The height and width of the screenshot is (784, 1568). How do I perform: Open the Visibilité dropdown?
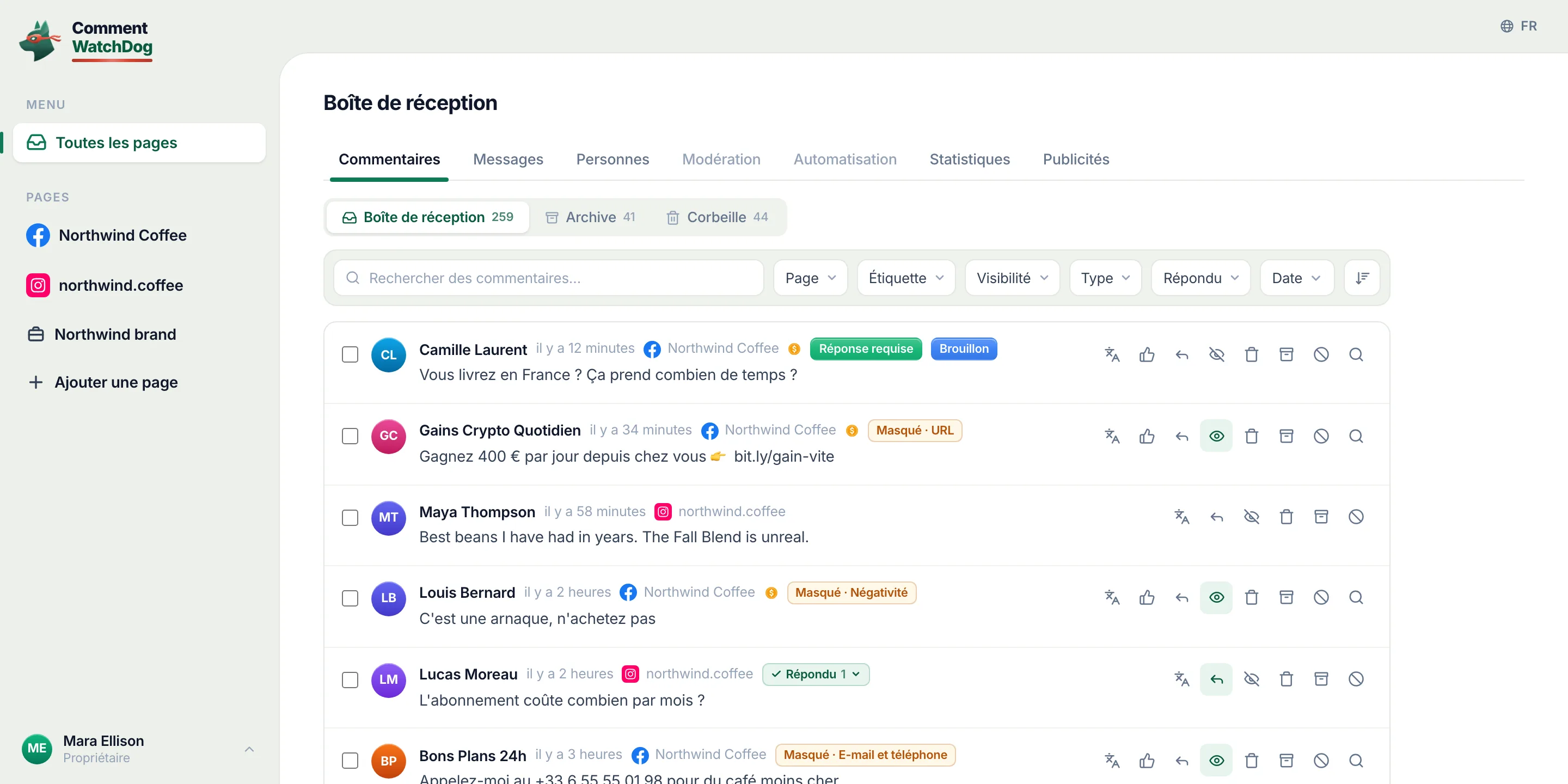1012,278
